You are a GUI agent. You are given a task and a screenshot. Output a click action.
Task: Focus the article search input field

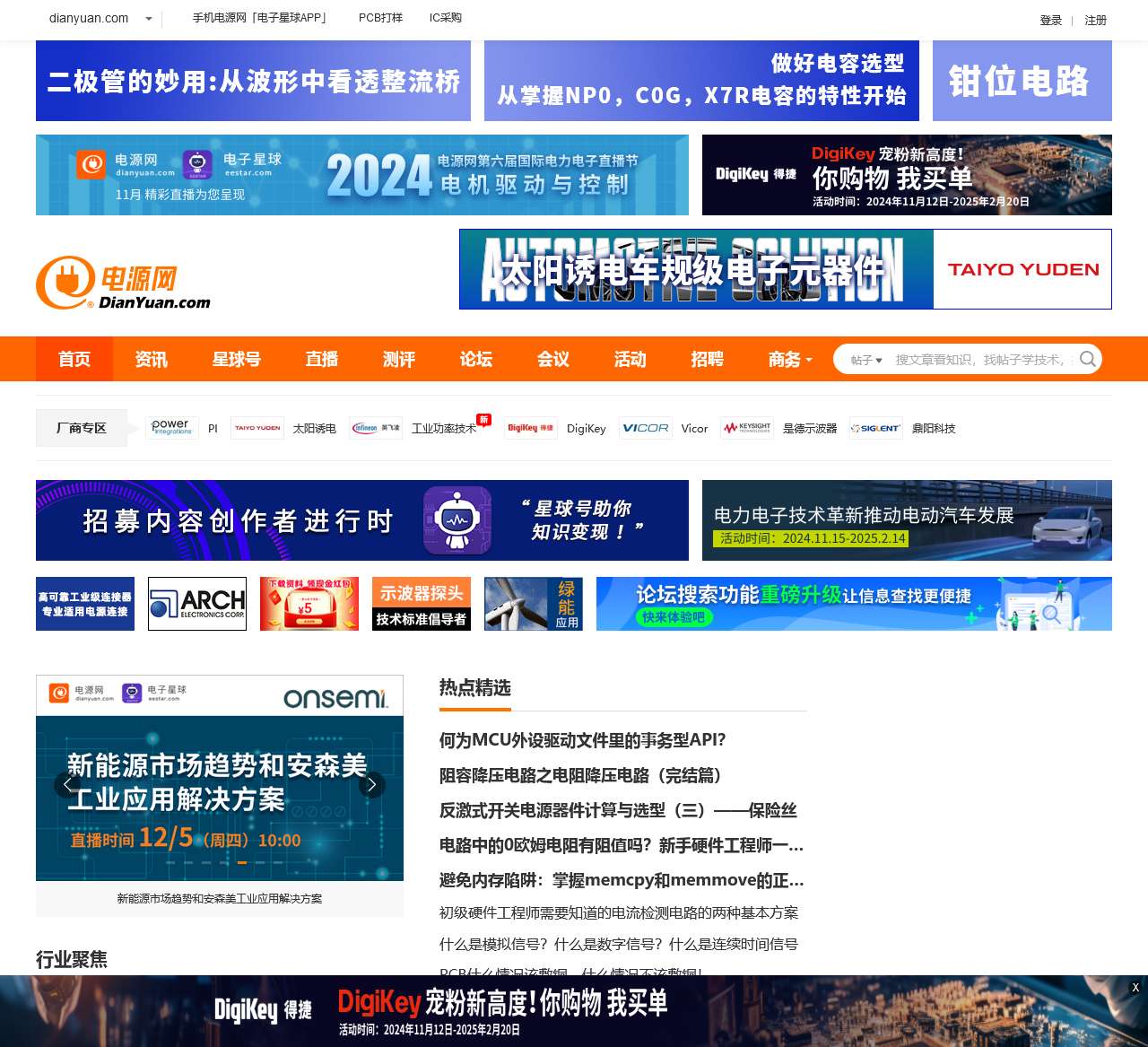tap(983, 360)
